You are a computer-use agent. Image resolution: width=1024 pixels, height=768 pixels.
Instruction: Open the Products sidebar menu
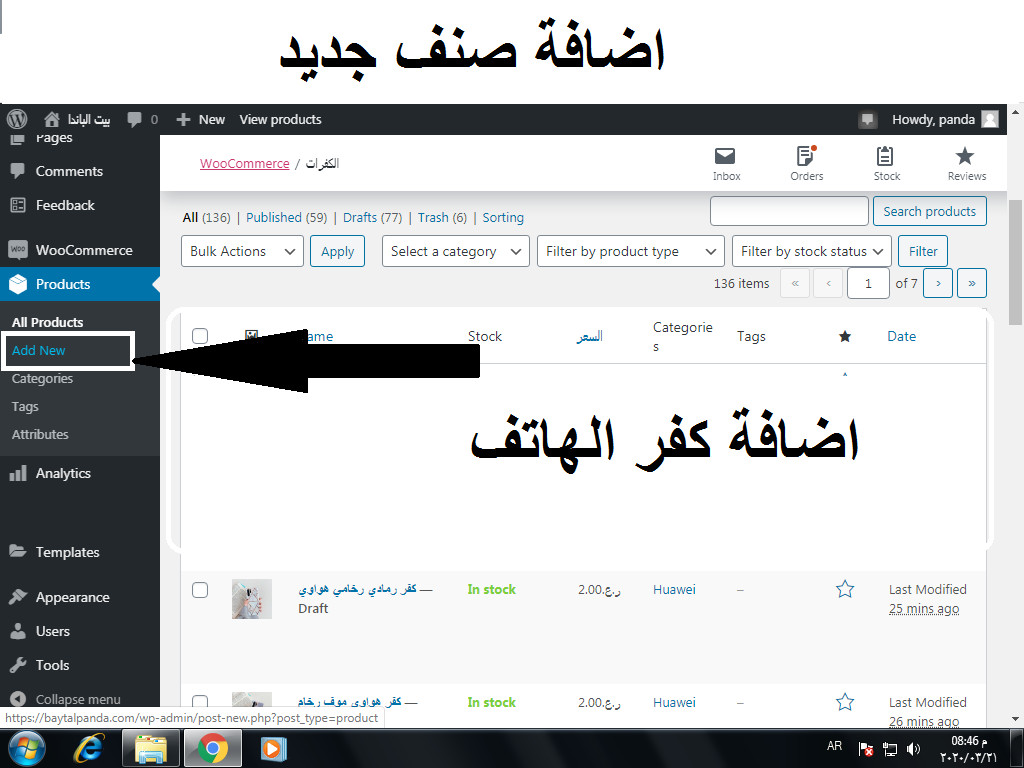pos(63,284)
